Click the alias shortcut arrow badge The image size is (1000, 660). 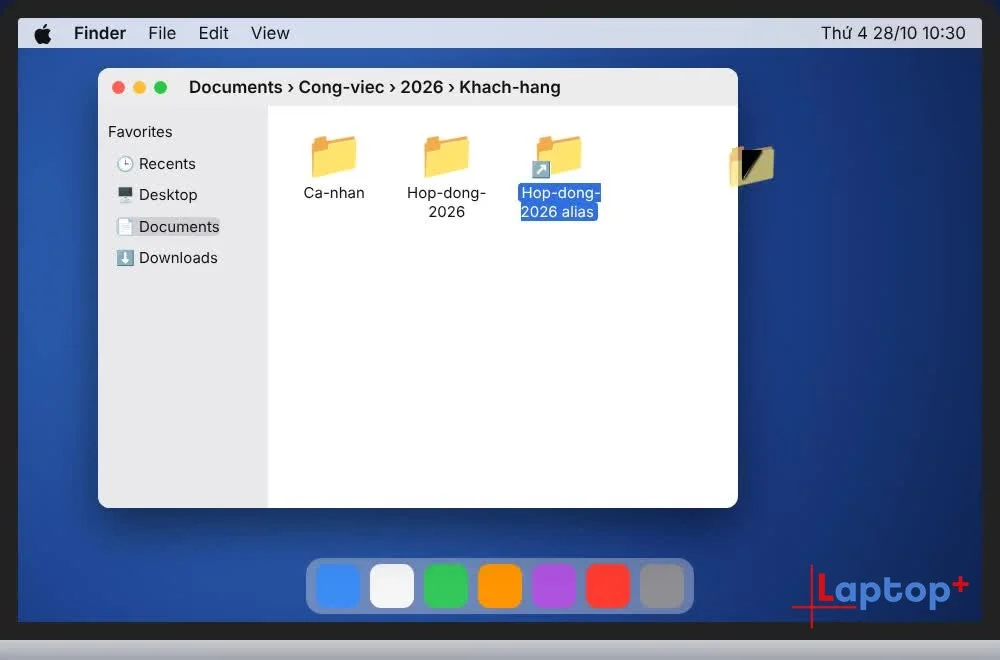tap(541, 170)
